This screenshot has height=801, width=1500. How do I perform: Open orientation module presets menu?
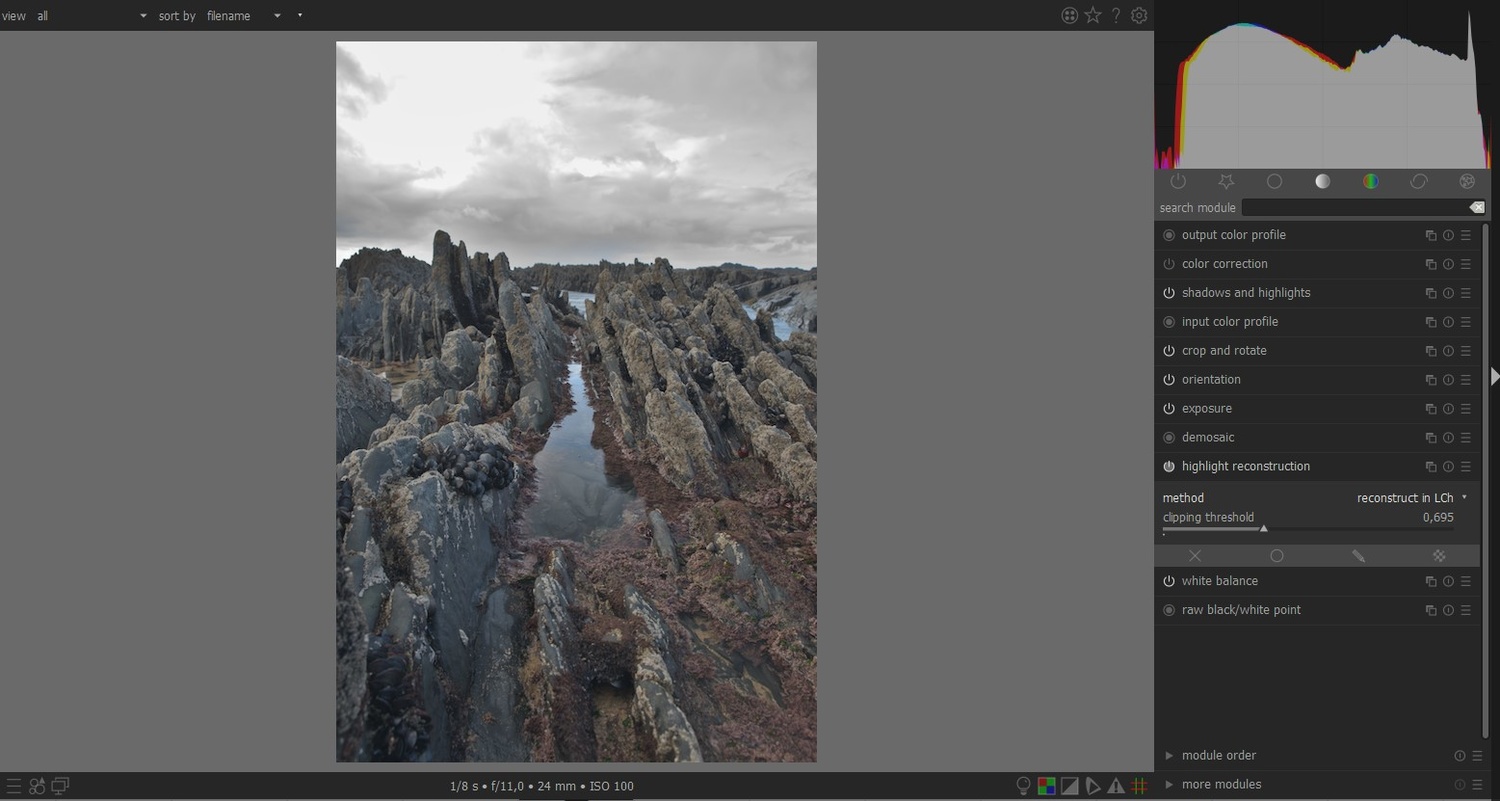pyautogui.click(x=1465, y=380)
